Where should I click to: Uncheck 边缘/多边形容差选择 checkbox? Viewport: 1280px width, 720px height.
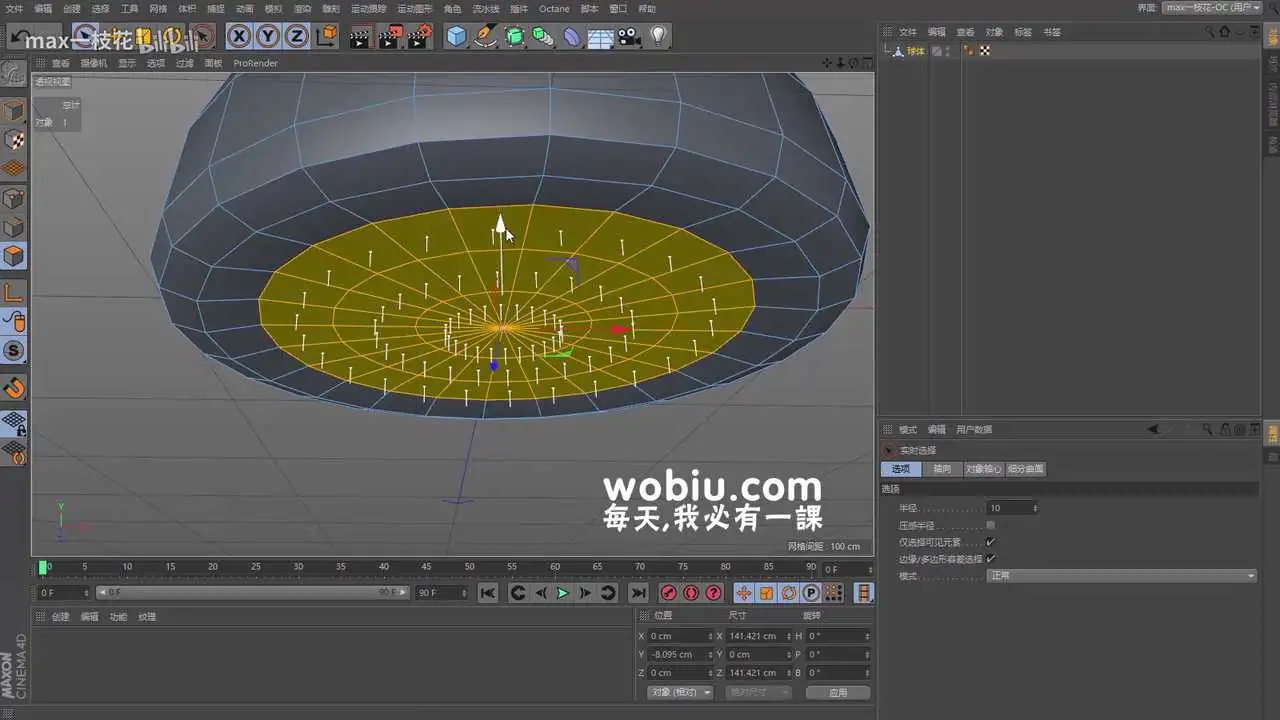pos(991,559)
